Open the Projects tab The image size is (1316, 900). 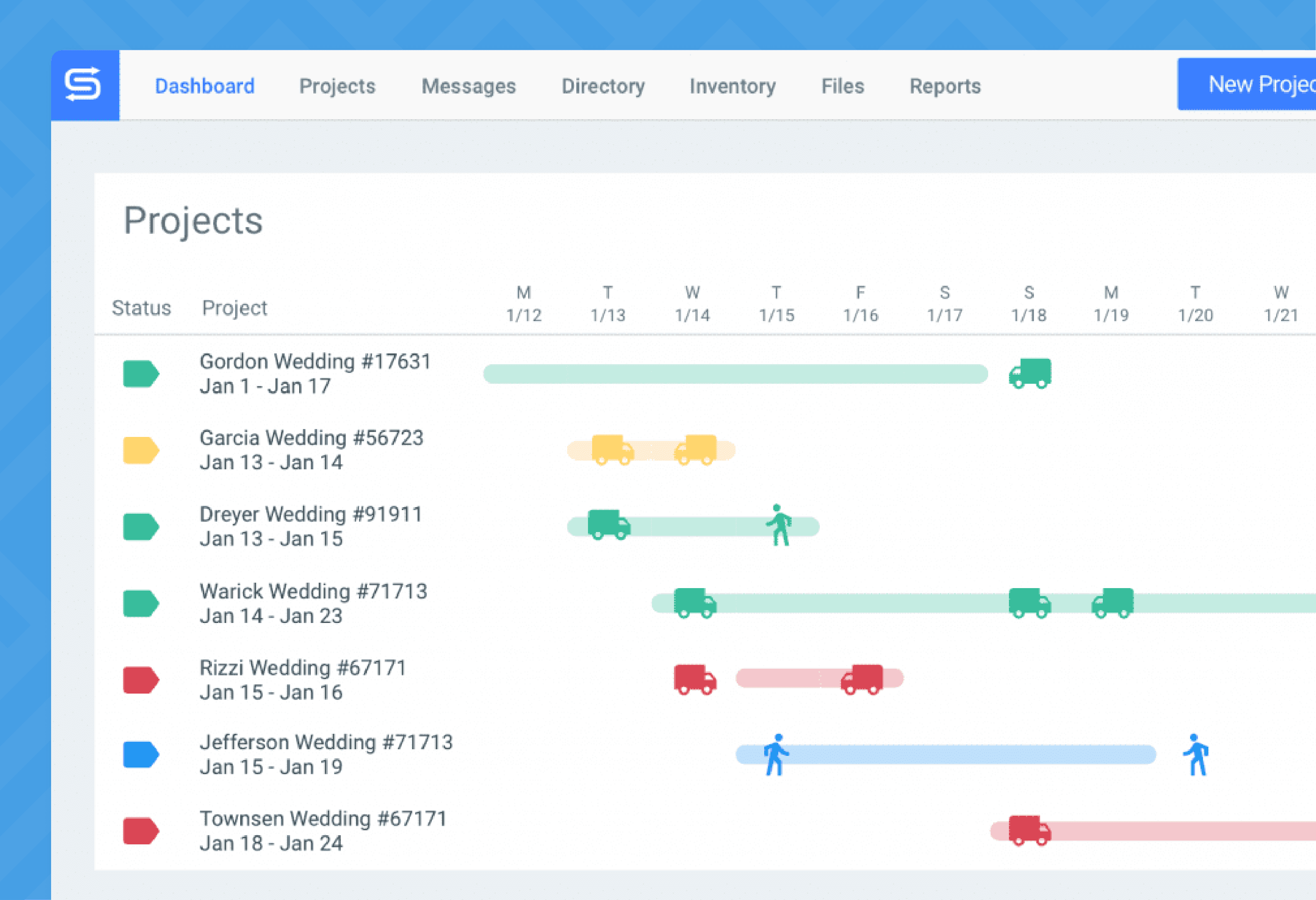tap(337, 86)
